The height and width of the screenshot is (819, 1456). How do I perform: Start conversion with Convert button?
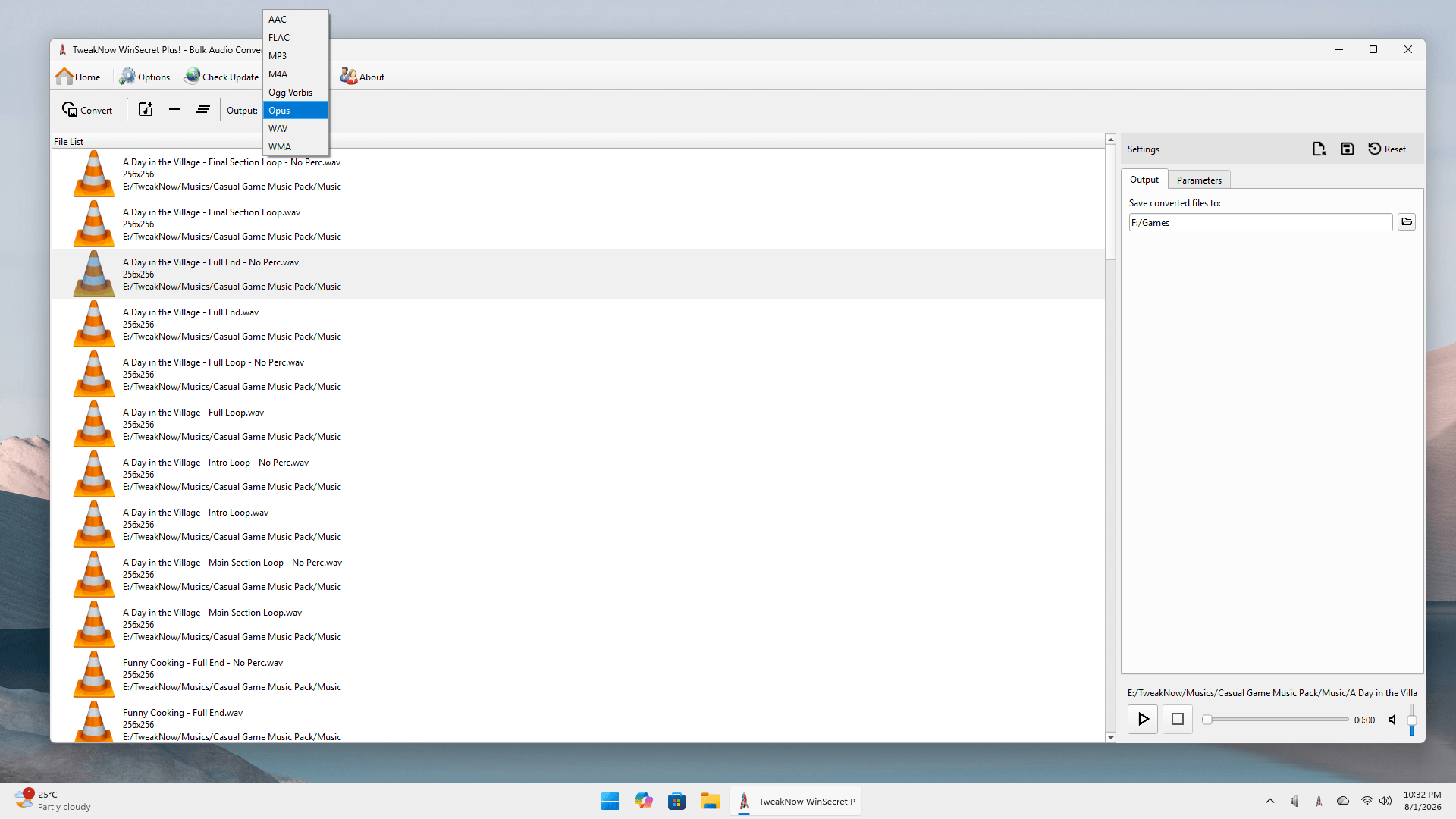[x=87, y=110]
